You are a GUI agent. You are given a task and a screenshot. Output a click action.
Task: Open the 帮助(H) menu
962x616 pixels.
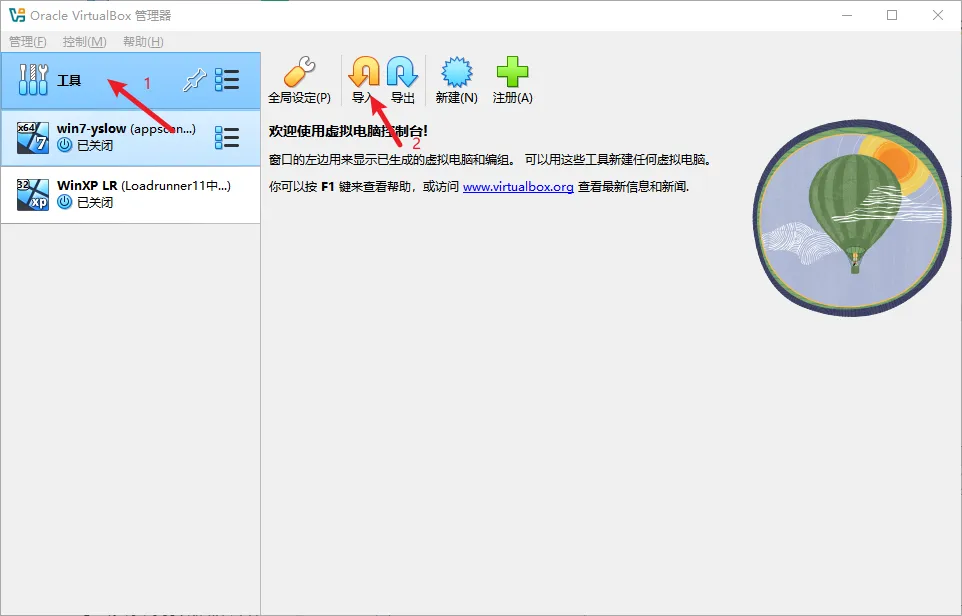[x=143, y=42]
